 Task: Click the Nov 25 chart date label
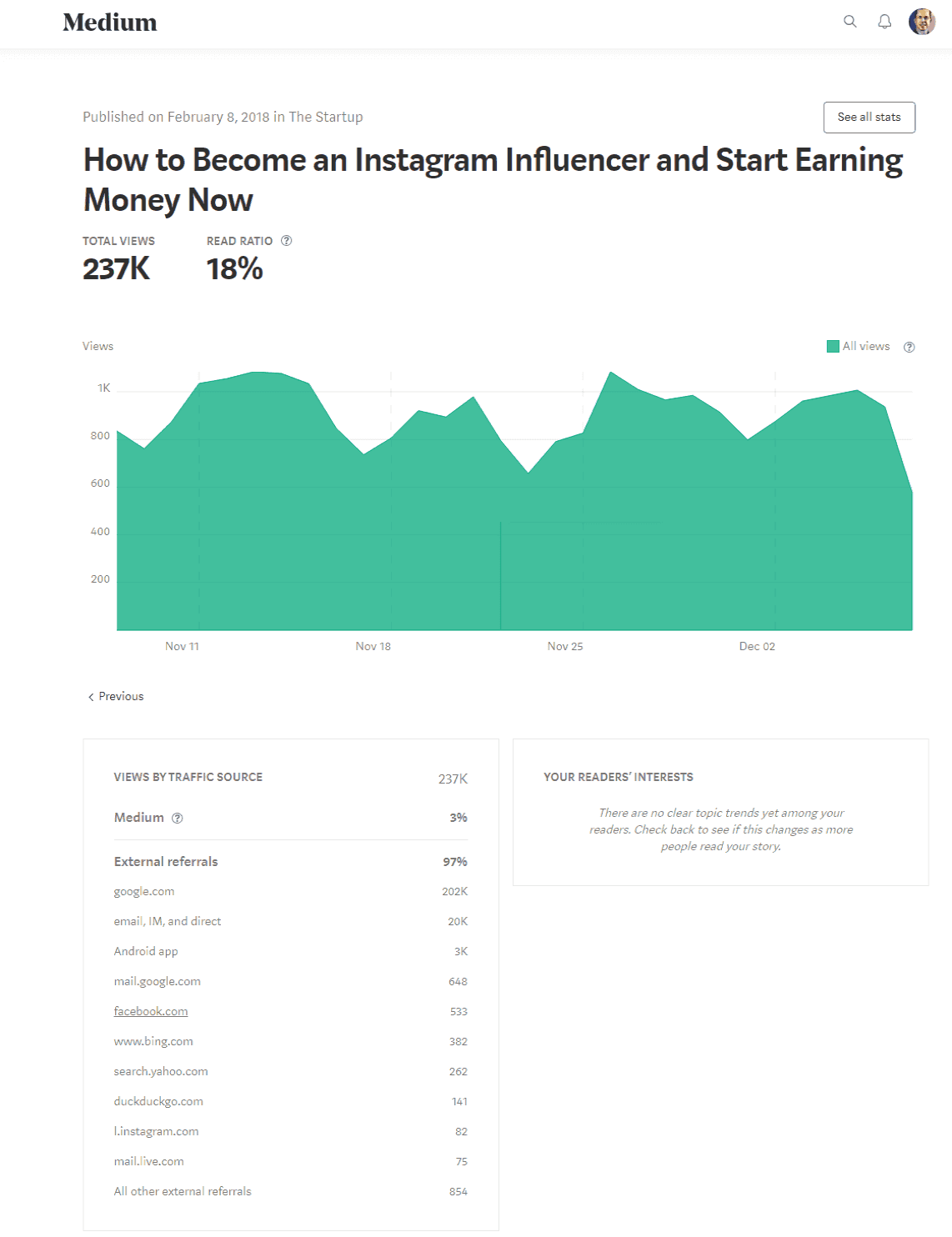pyautogui.click(x=565, y=646)
